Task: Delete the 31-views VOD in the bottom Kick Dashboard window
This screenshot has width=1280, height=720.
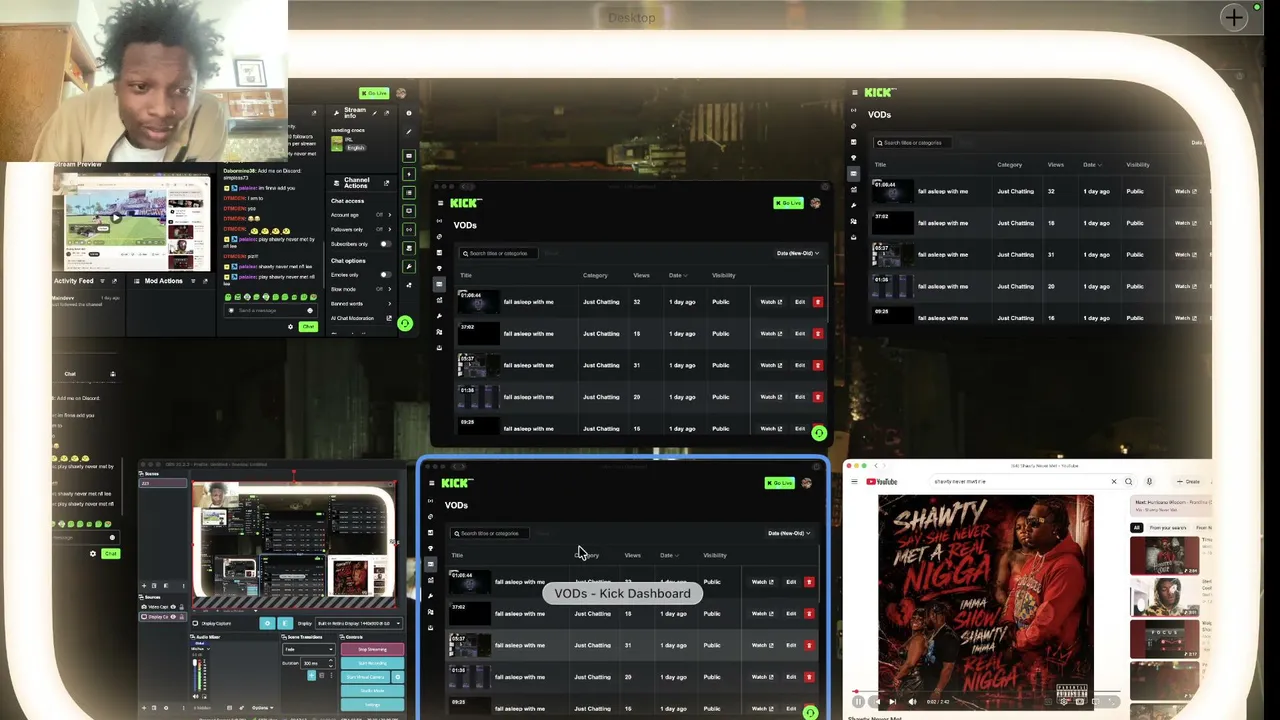Action: coord(809,646)
